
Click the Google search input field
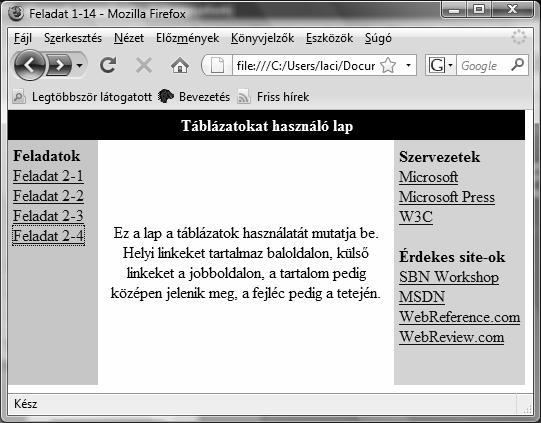pos(483,65)
